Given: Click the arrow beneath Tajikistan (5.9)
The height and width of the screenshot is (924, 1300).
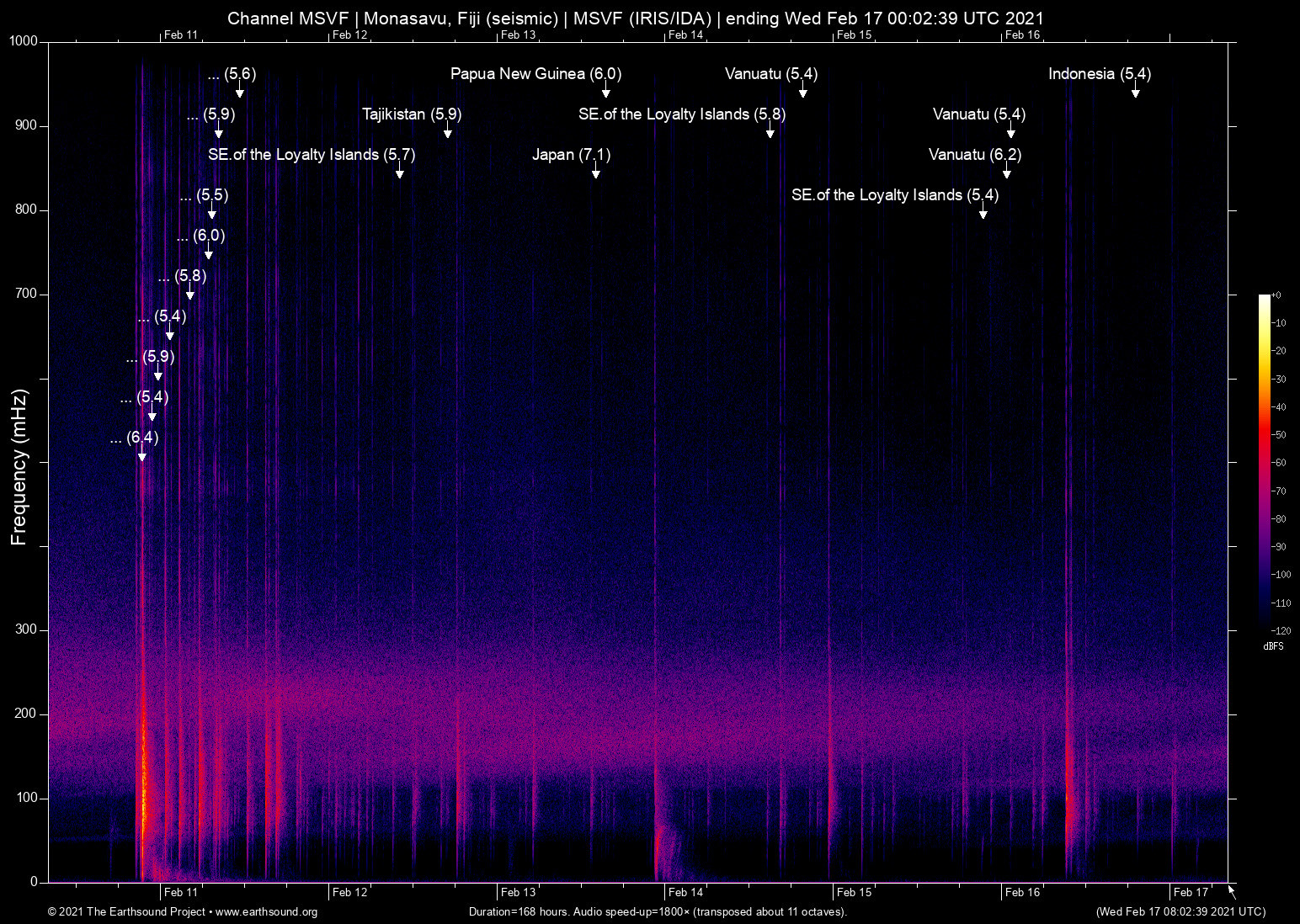Looking at the screenshot, I should click(448, 132).
